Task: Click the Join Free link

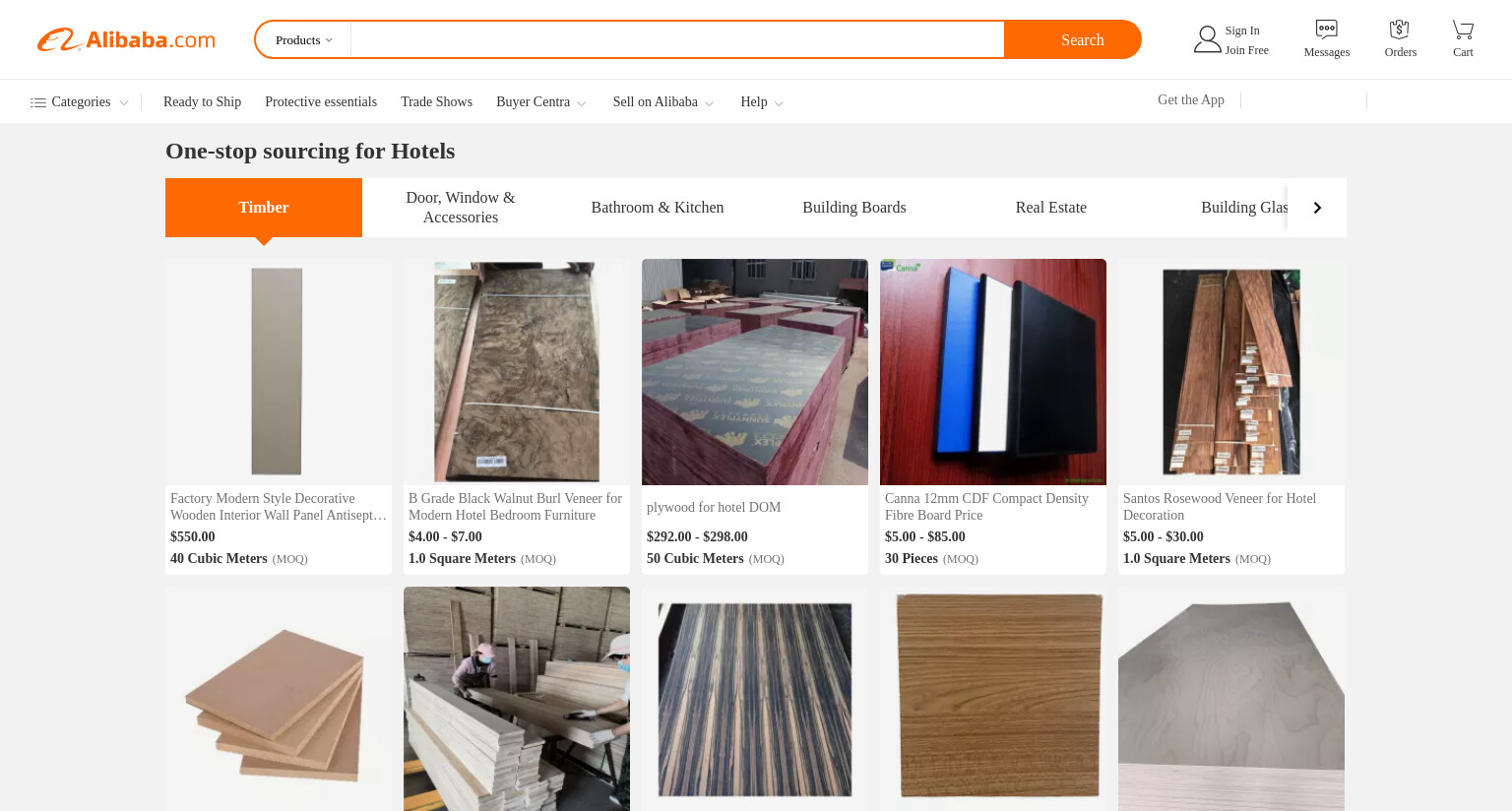Action: (1247, 50)
